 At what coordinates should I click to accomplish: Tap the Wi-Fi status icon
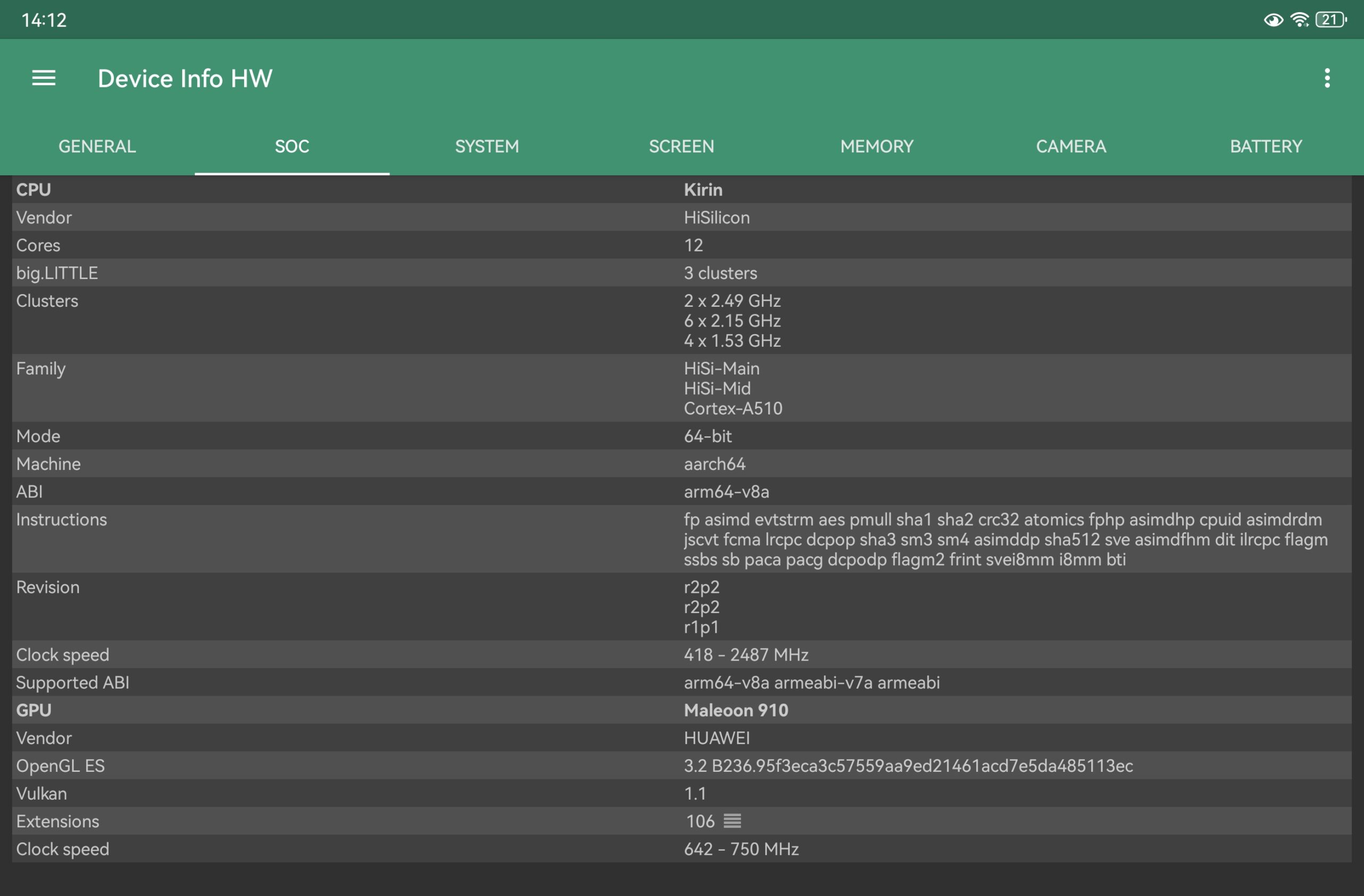tap(1299, 20)
